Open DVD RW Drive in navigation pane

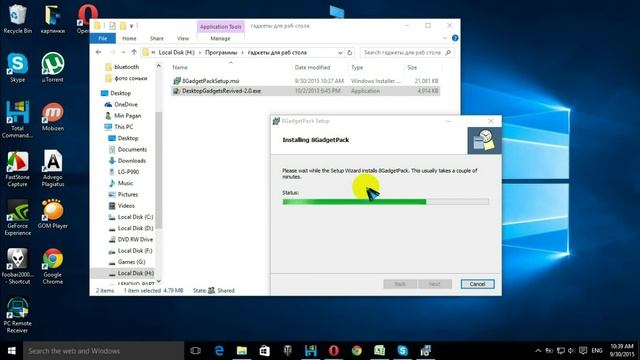click(135, 240)
